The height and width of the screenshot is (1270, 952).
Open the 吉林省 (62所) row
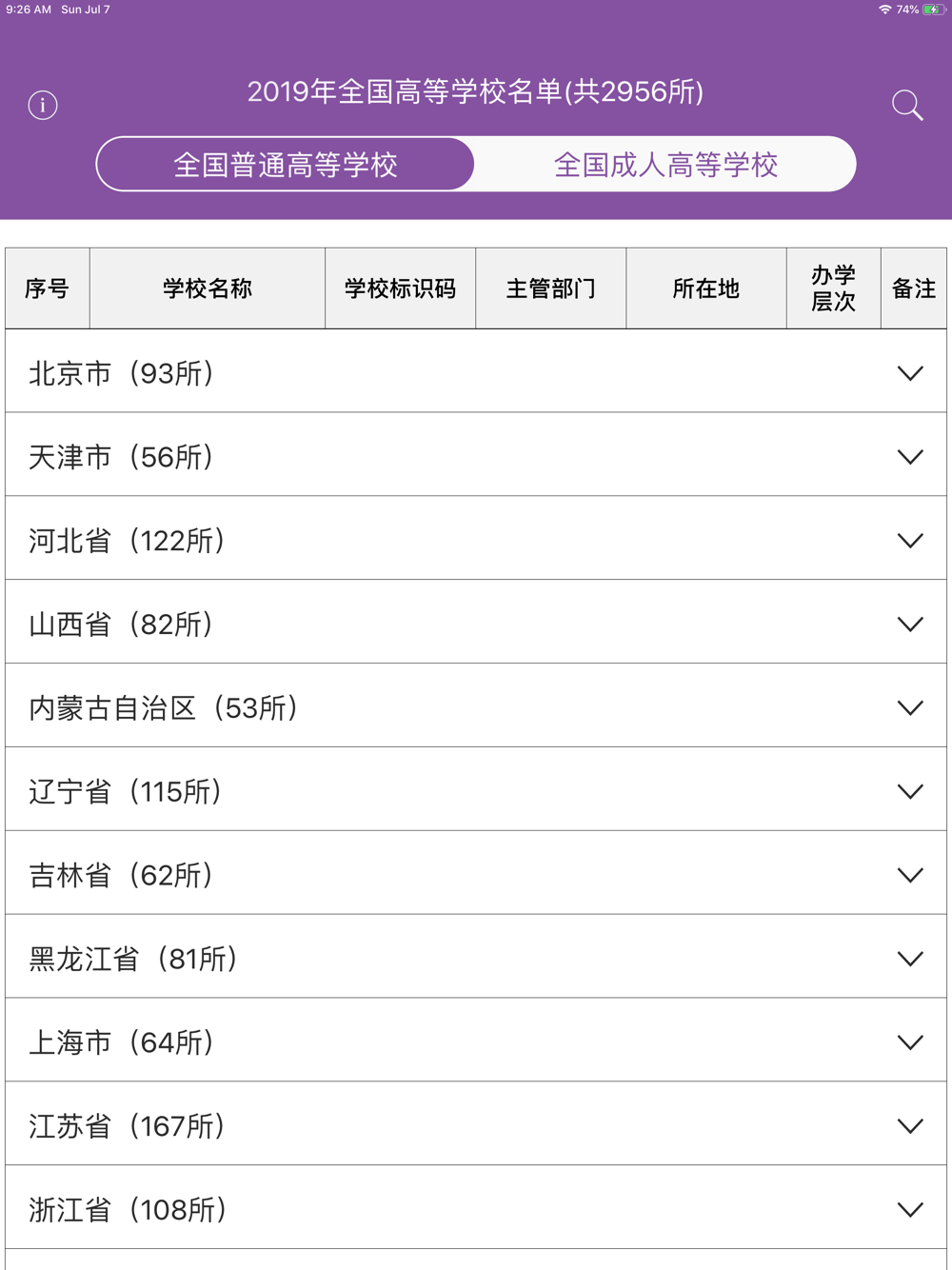(x=476, y=874)
